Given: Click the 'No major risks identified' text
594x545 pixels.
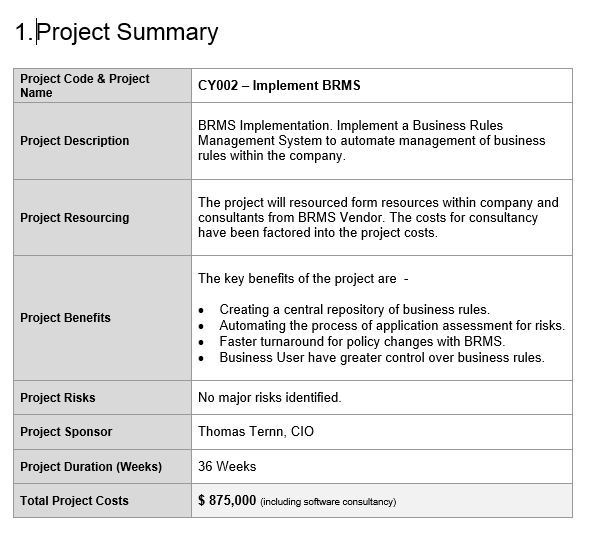Looking at the screenshot, I should pyautogui.click(x=270, y=398).
